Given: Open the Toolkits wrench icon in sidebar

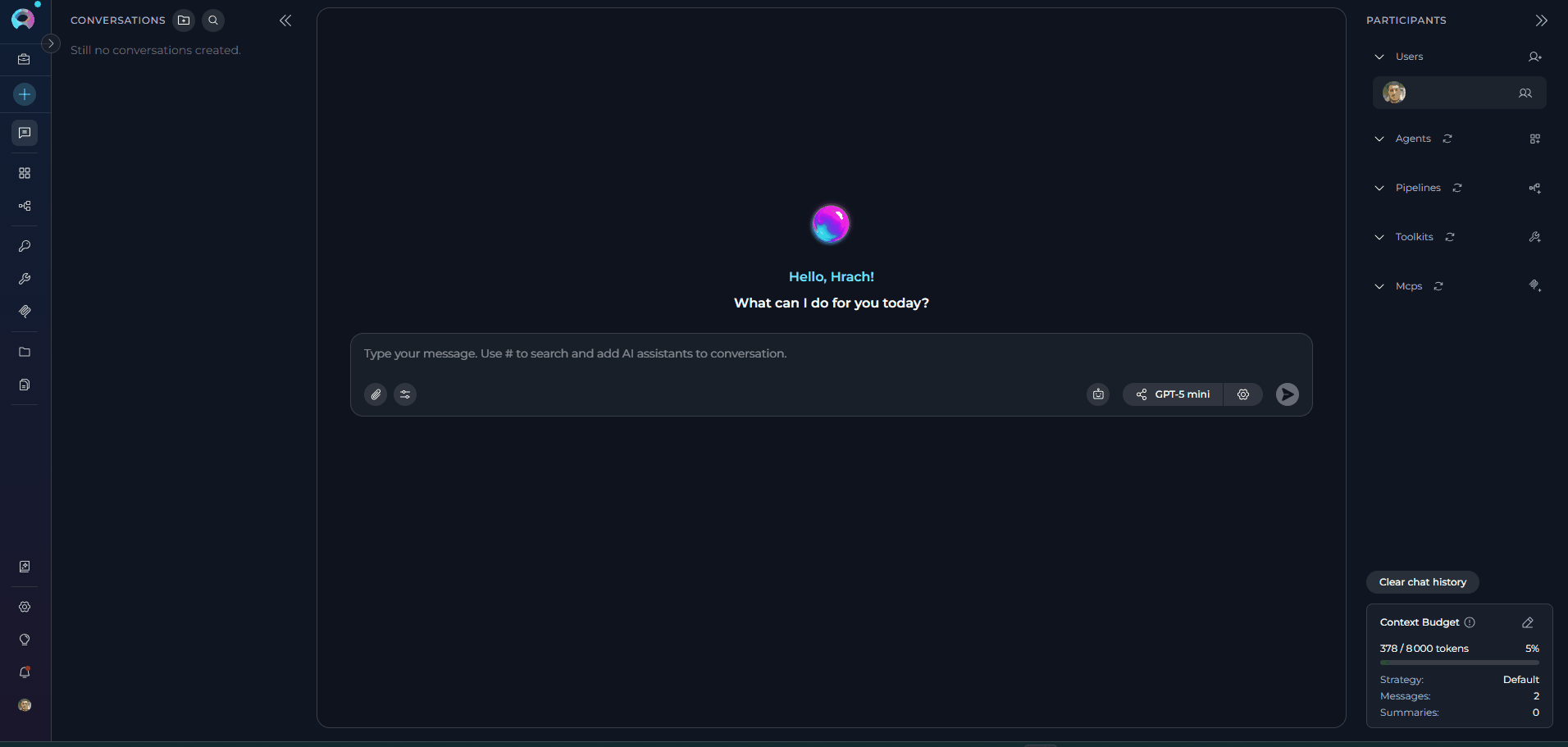Looking at the screenshot, I should tap(24, 279).
